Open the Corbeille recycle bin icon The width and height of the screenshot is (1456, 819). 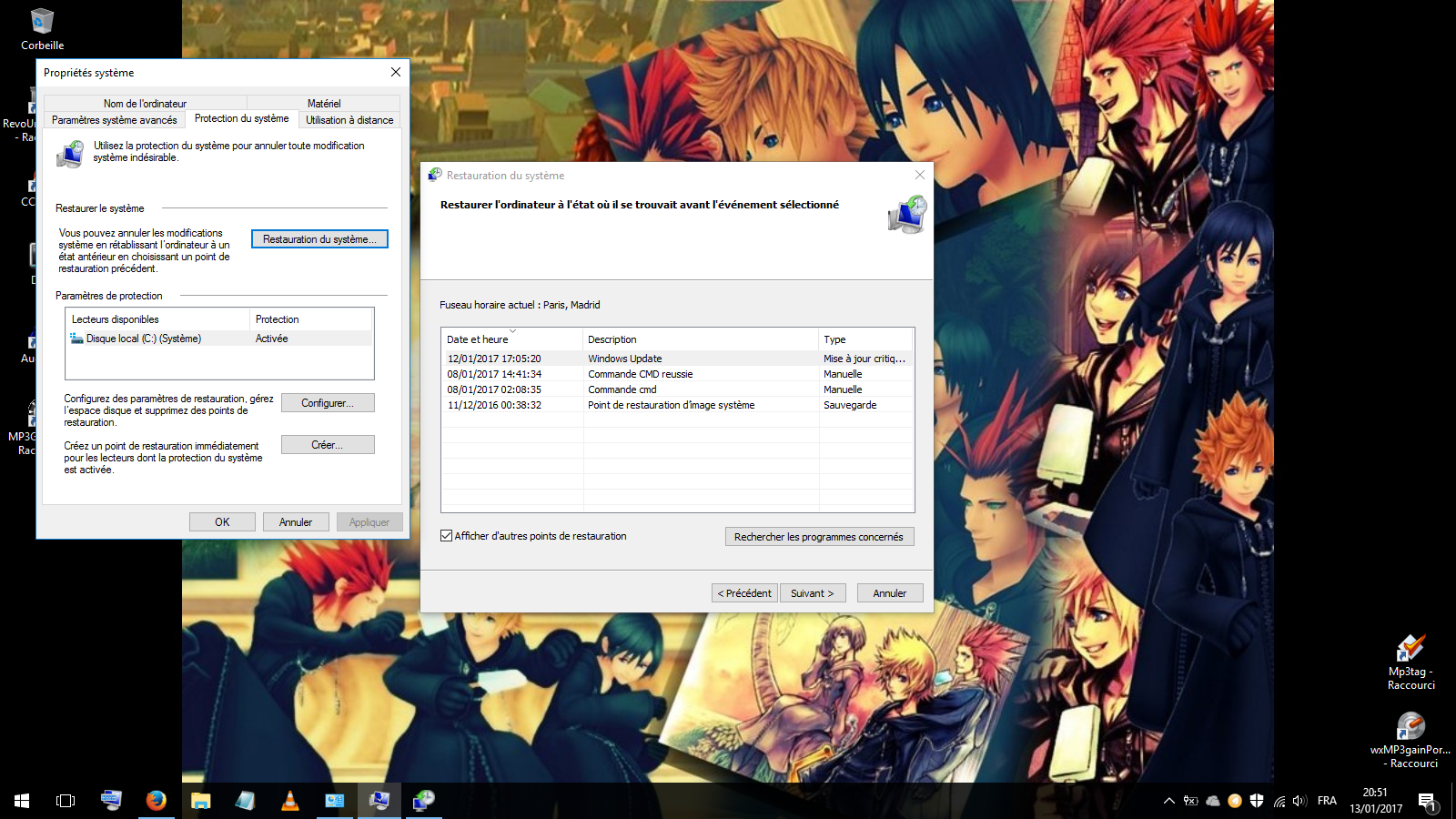tap(42, 28)
